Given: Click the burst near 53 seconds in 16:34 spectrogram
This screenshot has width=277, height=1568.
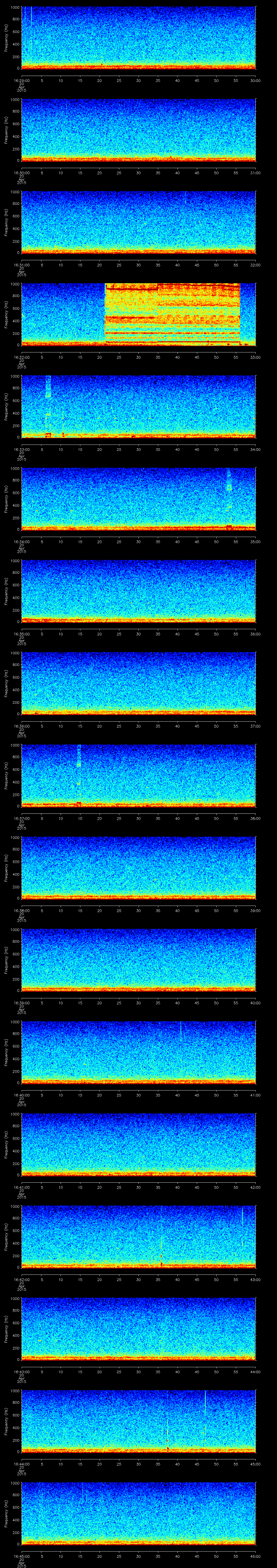Looking at the screenshot, I should (x=229, y=499).
